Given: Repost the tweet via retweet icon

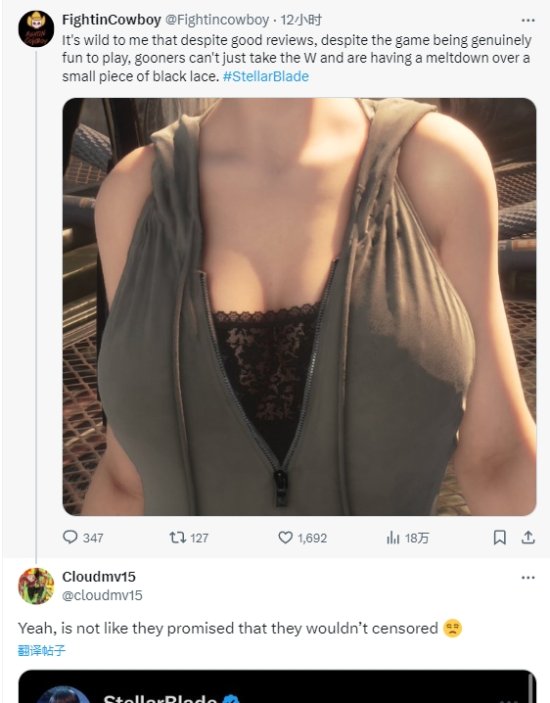Looking at the screenshot, I should [x=177, y=537].
